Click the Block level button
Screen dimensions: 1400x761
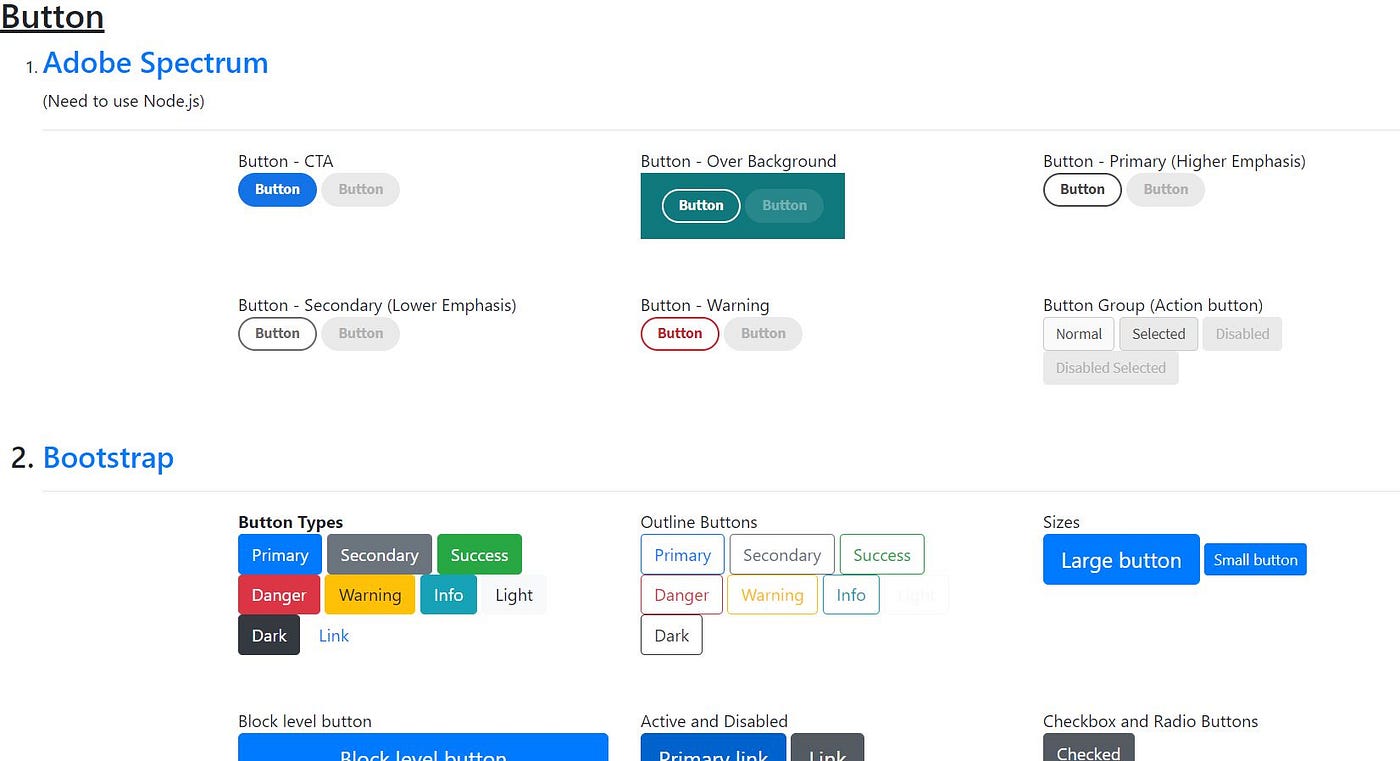pyautogui.click(x=422, y=752)
